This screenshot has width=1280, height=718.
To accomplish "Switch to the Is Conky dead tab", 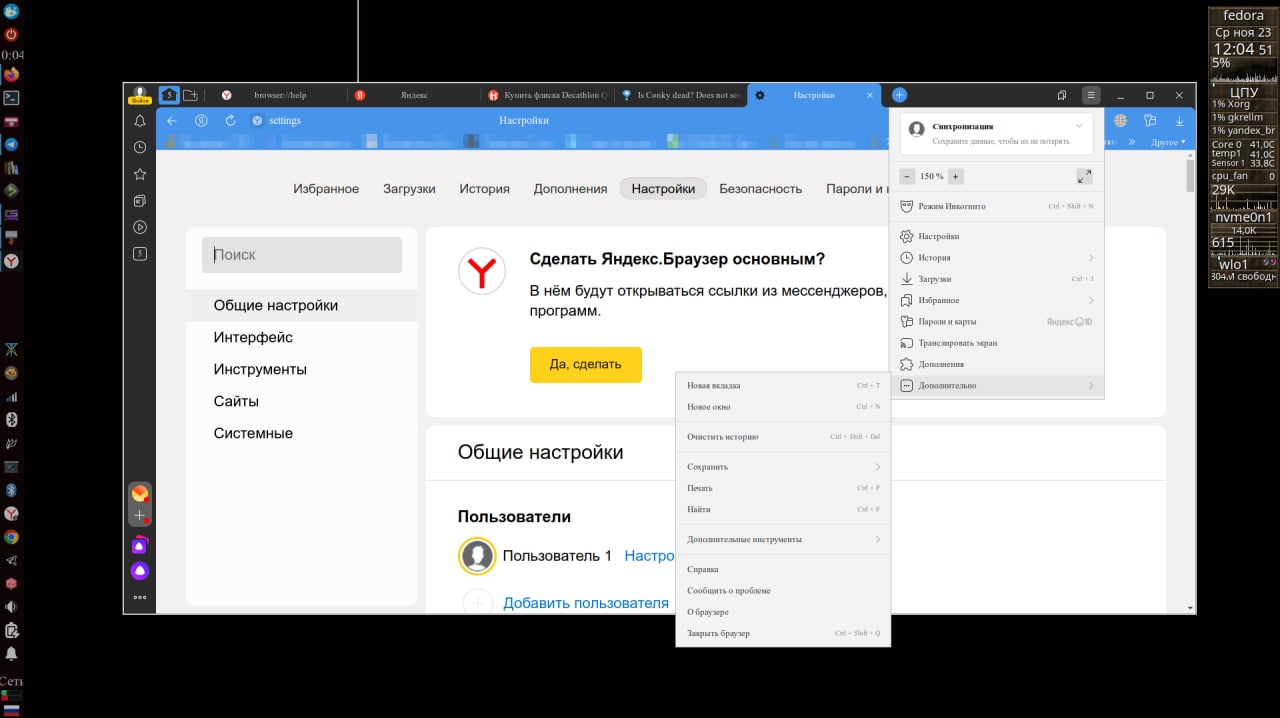I will coord(680,95).
